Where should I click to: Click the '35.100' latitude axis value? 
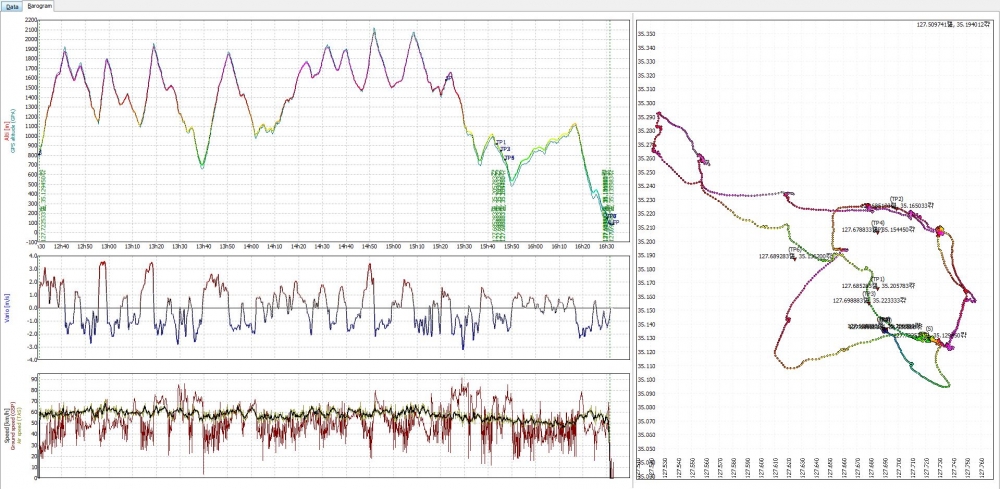pyautogui.click(x=646, y=380)
